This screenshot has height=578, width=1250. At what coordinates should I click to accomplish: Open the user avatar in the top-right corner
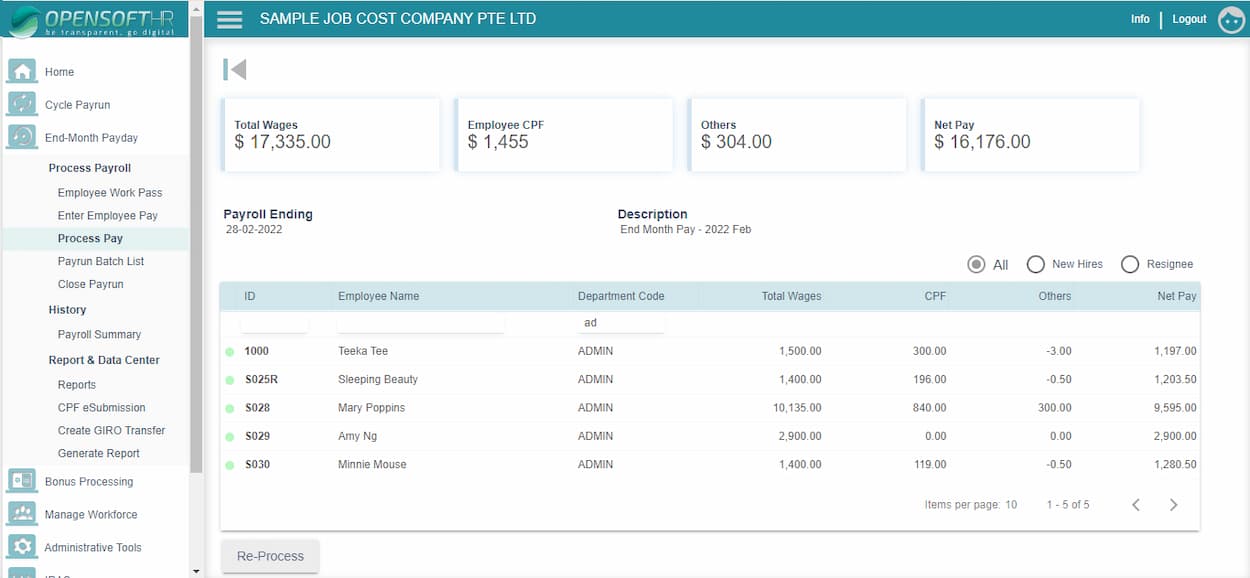[1231, 18]
